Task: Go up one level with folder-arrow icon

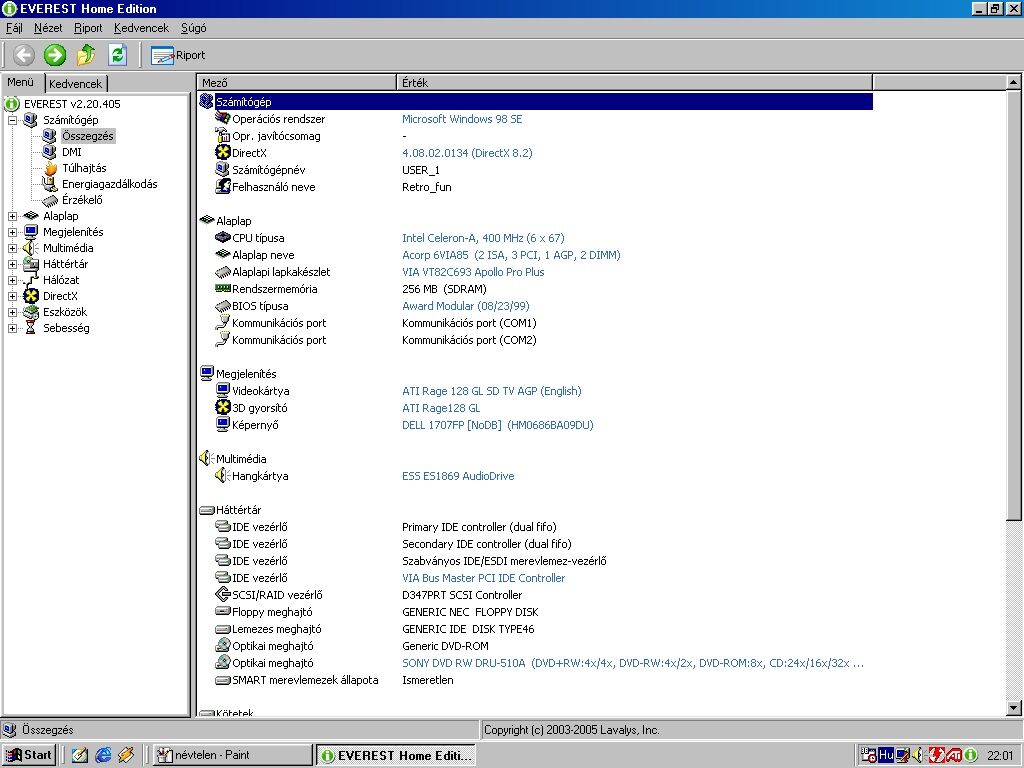Action: tap(86, 55)
